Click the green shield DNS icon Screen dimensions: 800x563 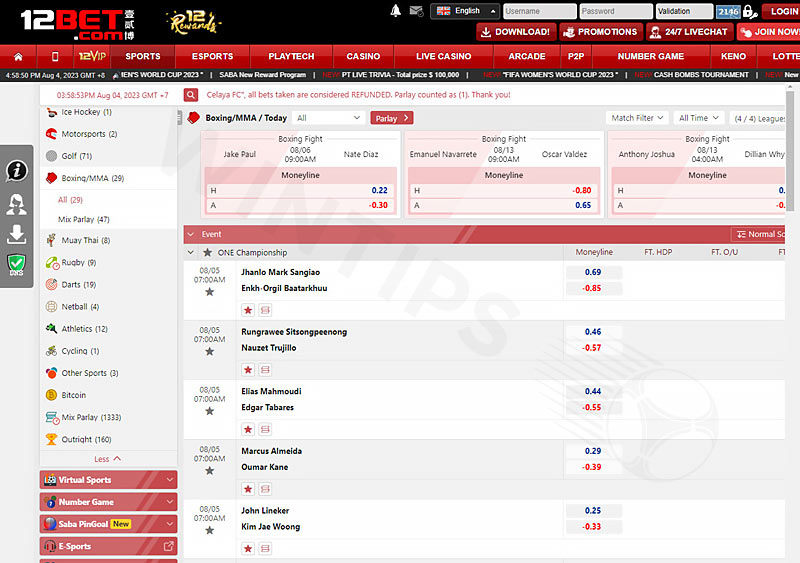point(16,265)
